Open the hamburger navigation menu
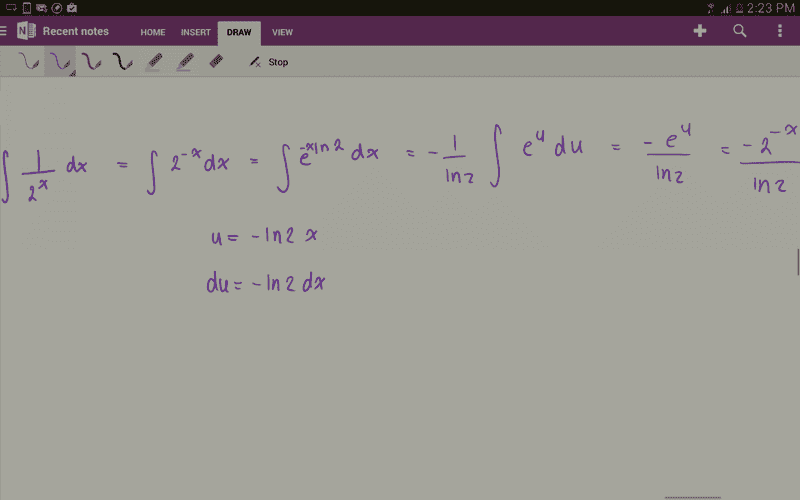Screen dimensions: 800x500 click(x=4, y=31)
